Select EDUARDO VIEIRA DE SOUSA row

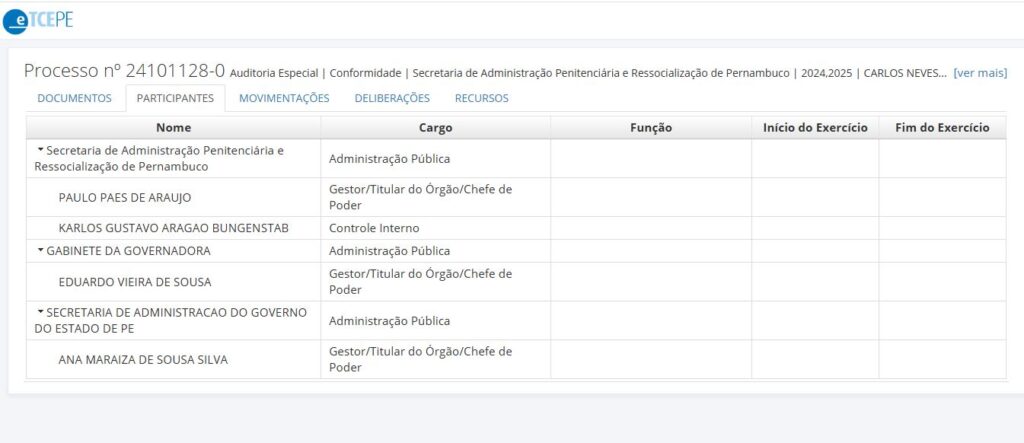(516, 282)
